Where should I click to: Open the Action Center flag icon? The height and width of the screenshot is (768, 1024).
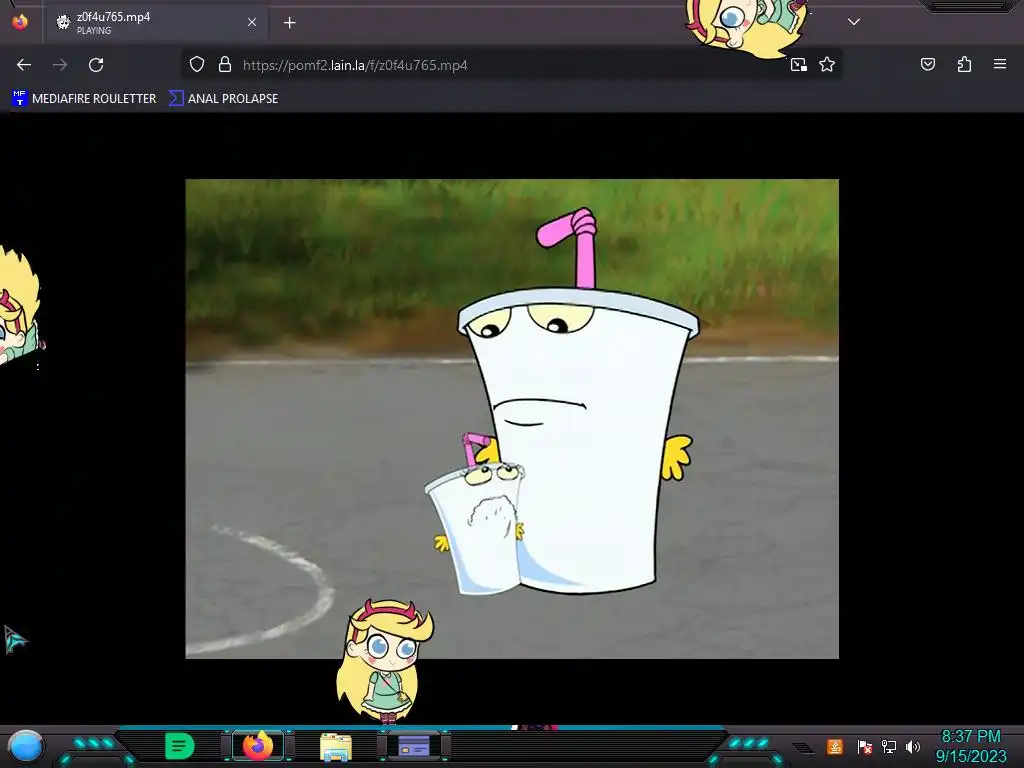pos(865,746)
